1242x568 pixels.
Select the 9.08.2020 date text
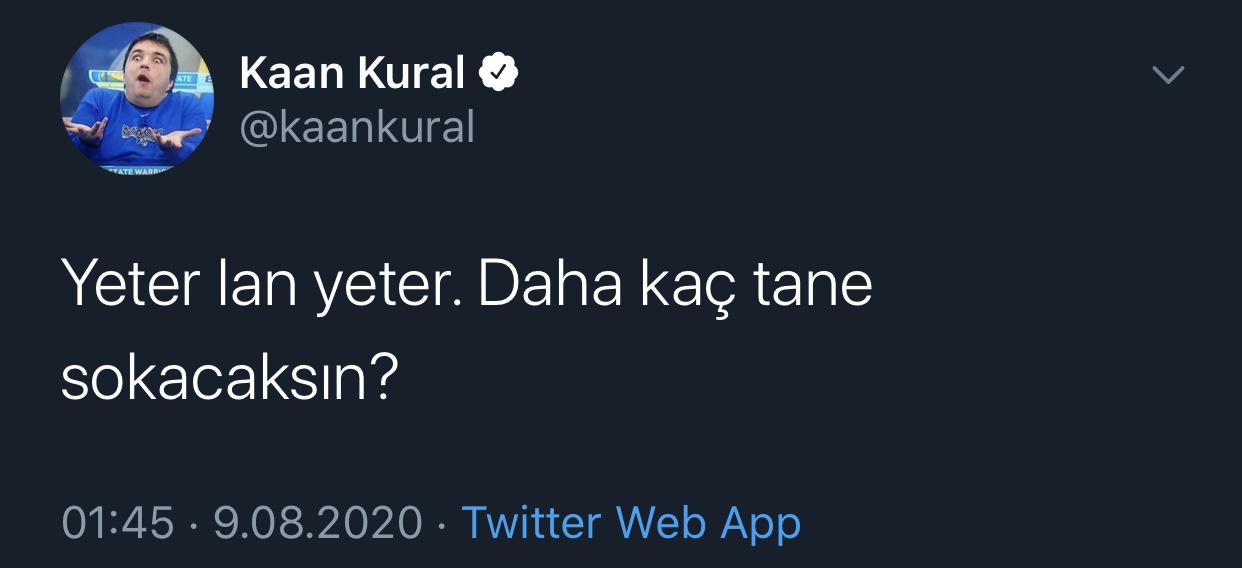pyautogui.click(x=318, y=523)
